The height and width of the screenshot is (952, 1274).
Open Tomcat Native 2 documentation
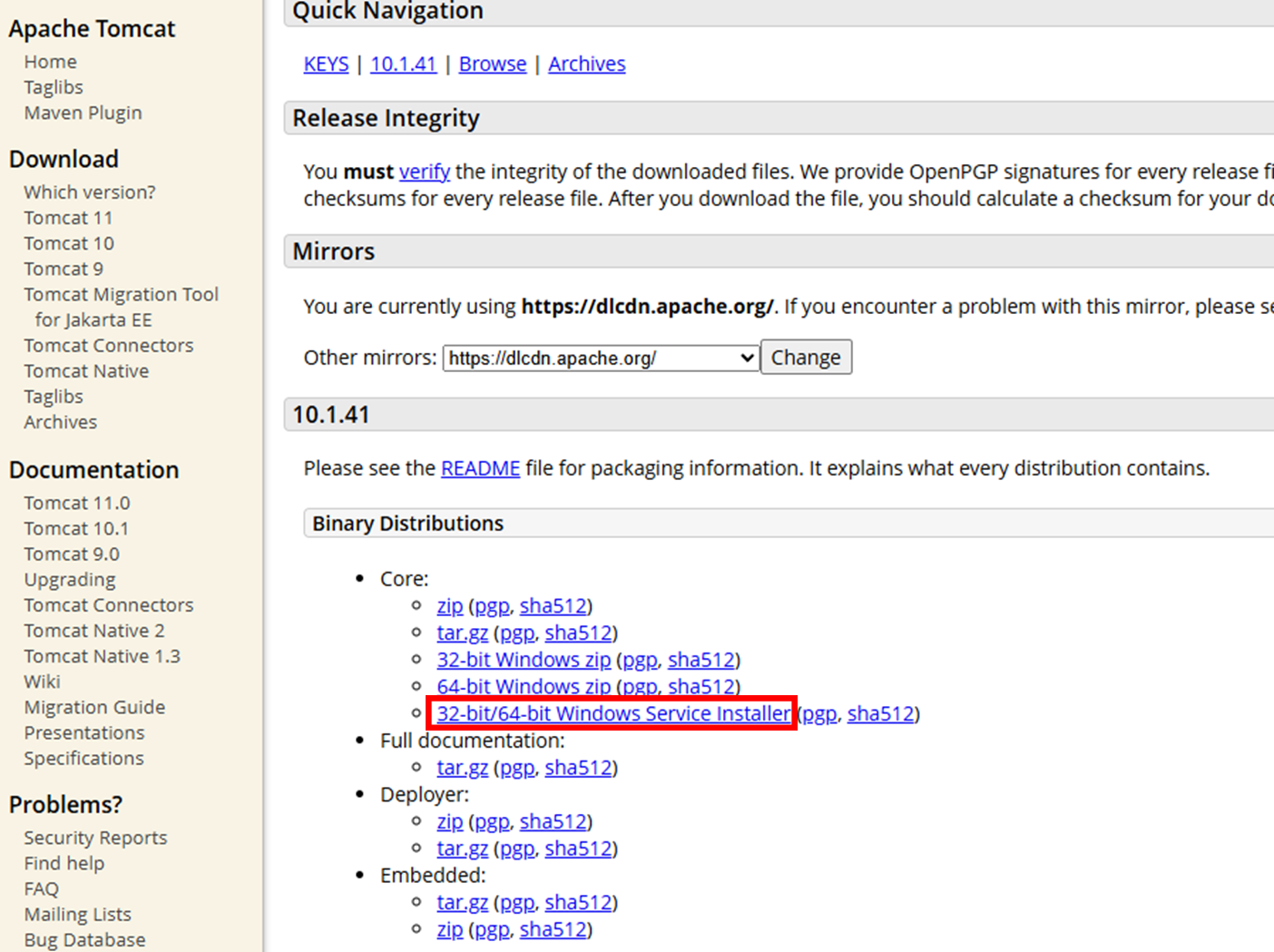point(94,631)
